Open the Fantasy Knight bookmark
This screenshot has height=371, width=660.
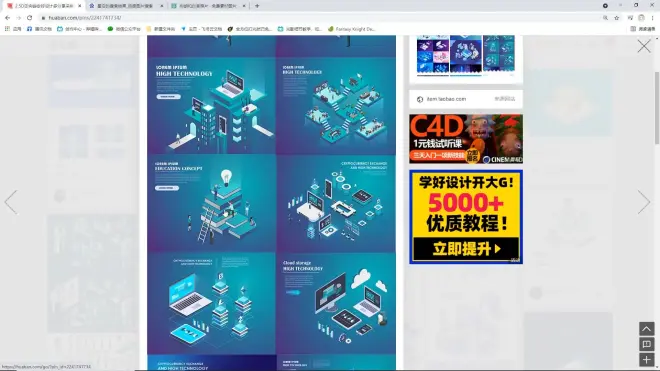coord(351,29)
